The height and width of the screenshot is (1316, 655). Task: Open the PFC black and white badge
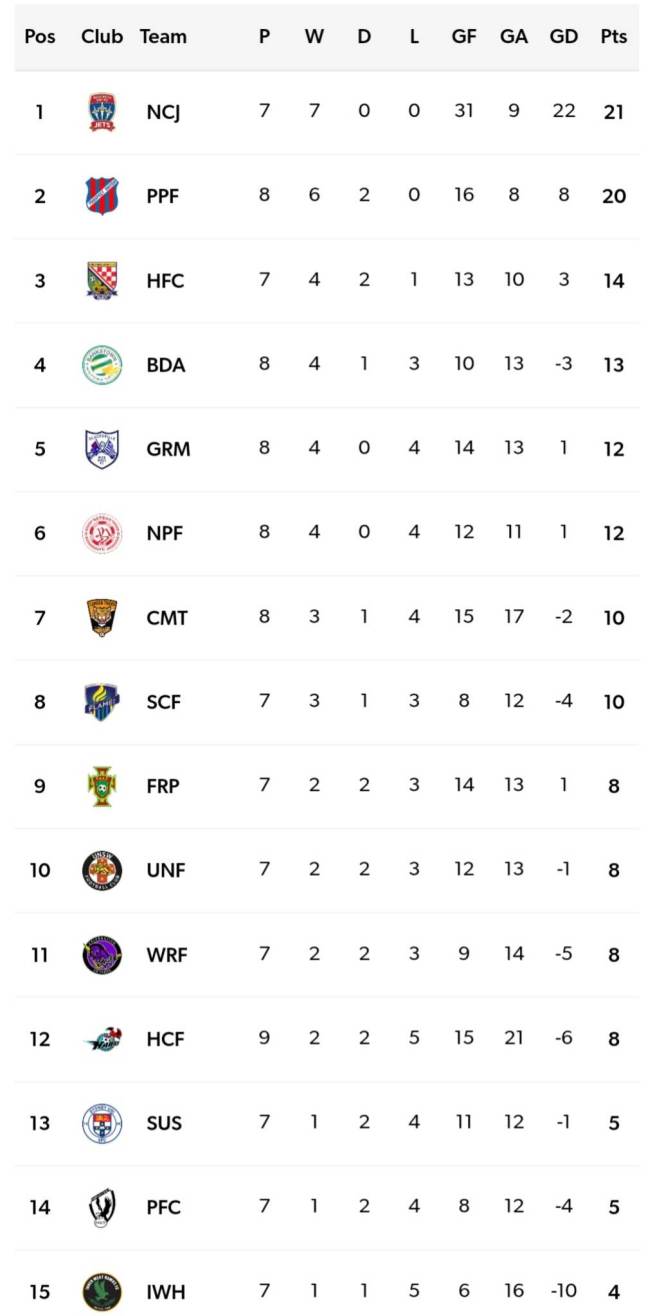click(102, 1207)
